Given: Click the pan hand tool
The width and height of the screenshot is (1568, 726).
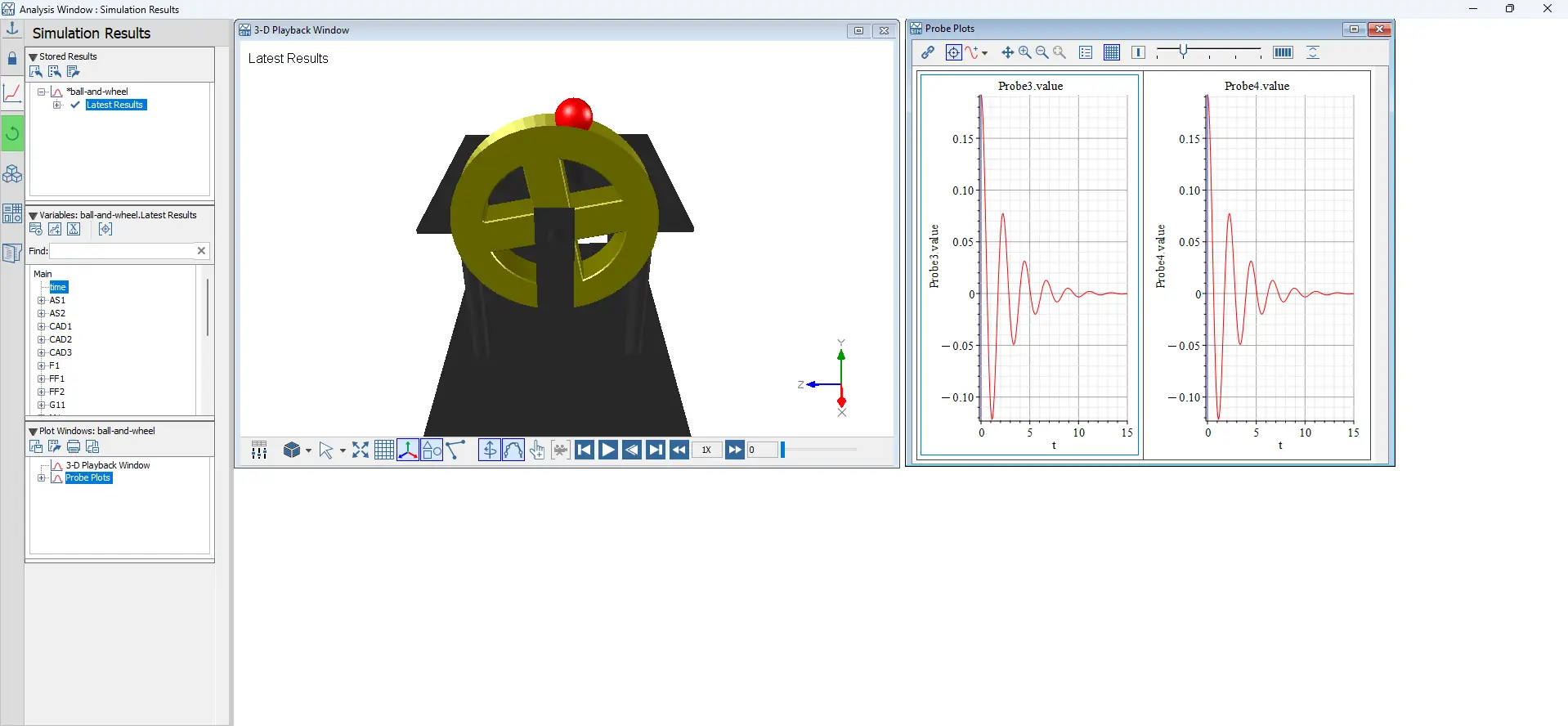Looking at the screenshot, I should pos(537,450).
